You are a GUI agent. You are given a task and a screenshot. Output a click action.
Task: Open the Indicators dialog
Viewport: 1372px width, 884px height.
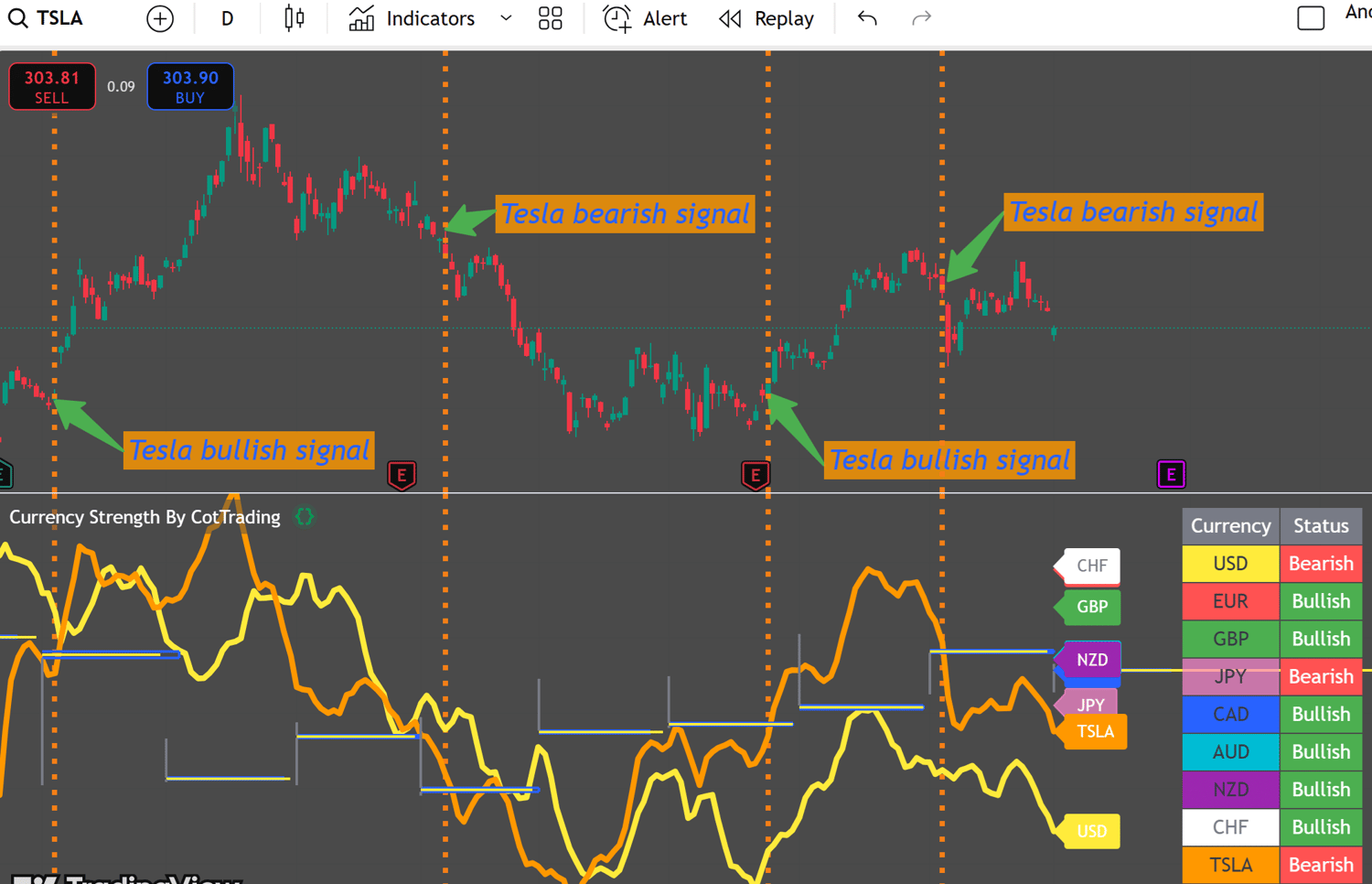click(413, 18)
